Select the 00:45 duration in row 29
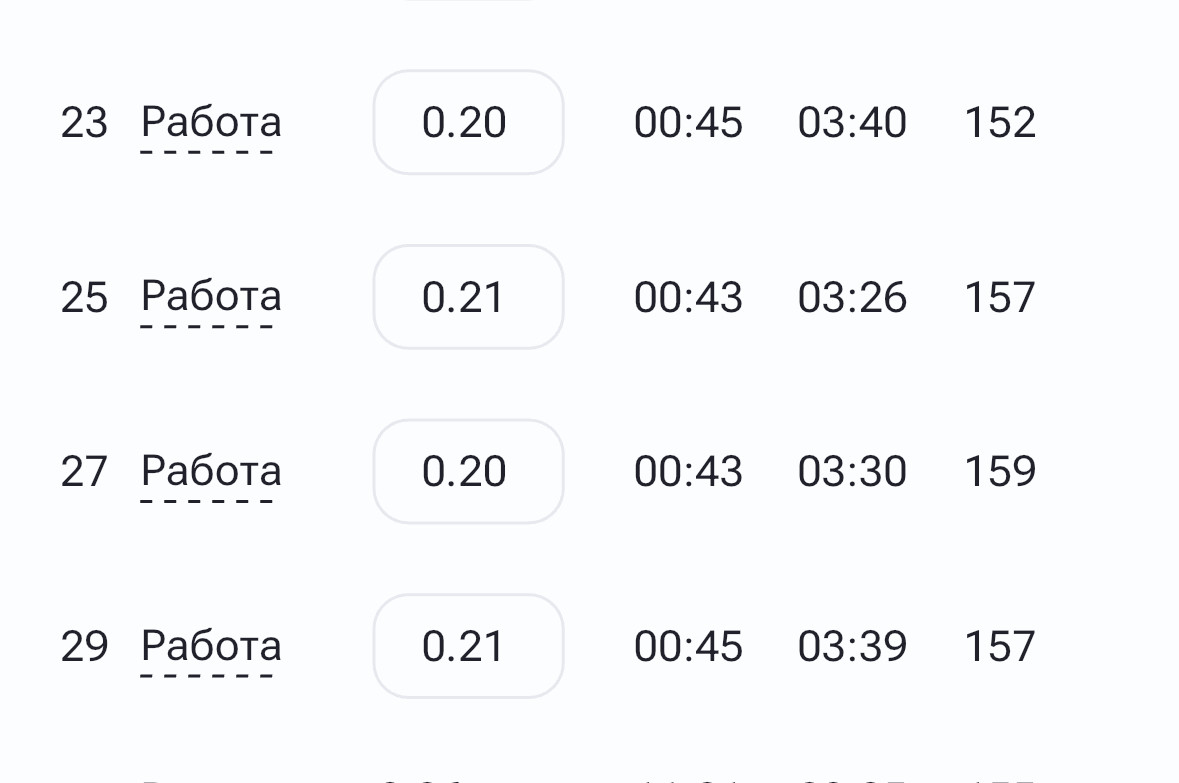 tap(688, 646)
